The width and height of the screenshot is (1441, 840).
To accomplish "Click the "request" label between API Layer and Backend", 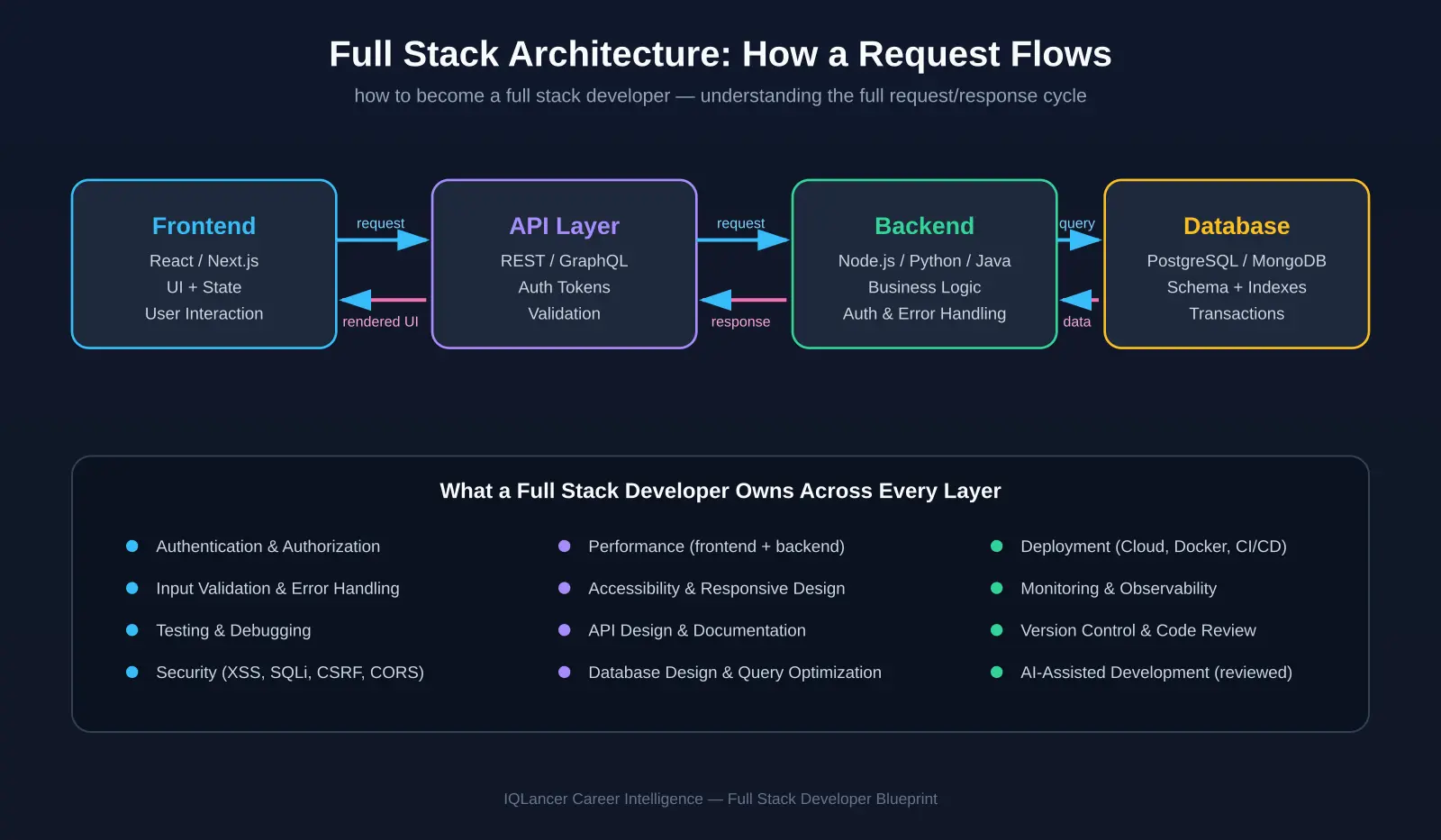I will pyautogui.click(x=740, y=223).
